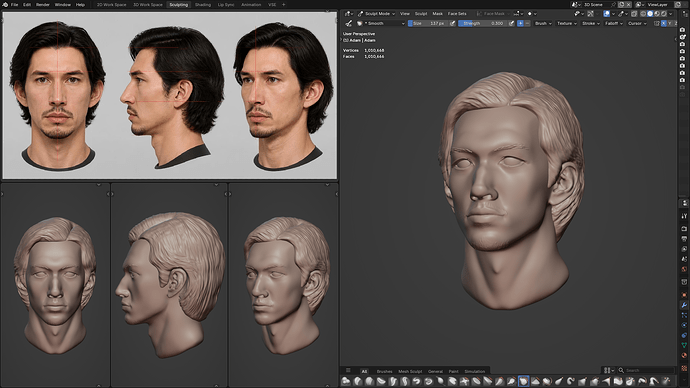Screen dimensions: 690x388
Task: Open the Mask menu
Action: point(437,14)
